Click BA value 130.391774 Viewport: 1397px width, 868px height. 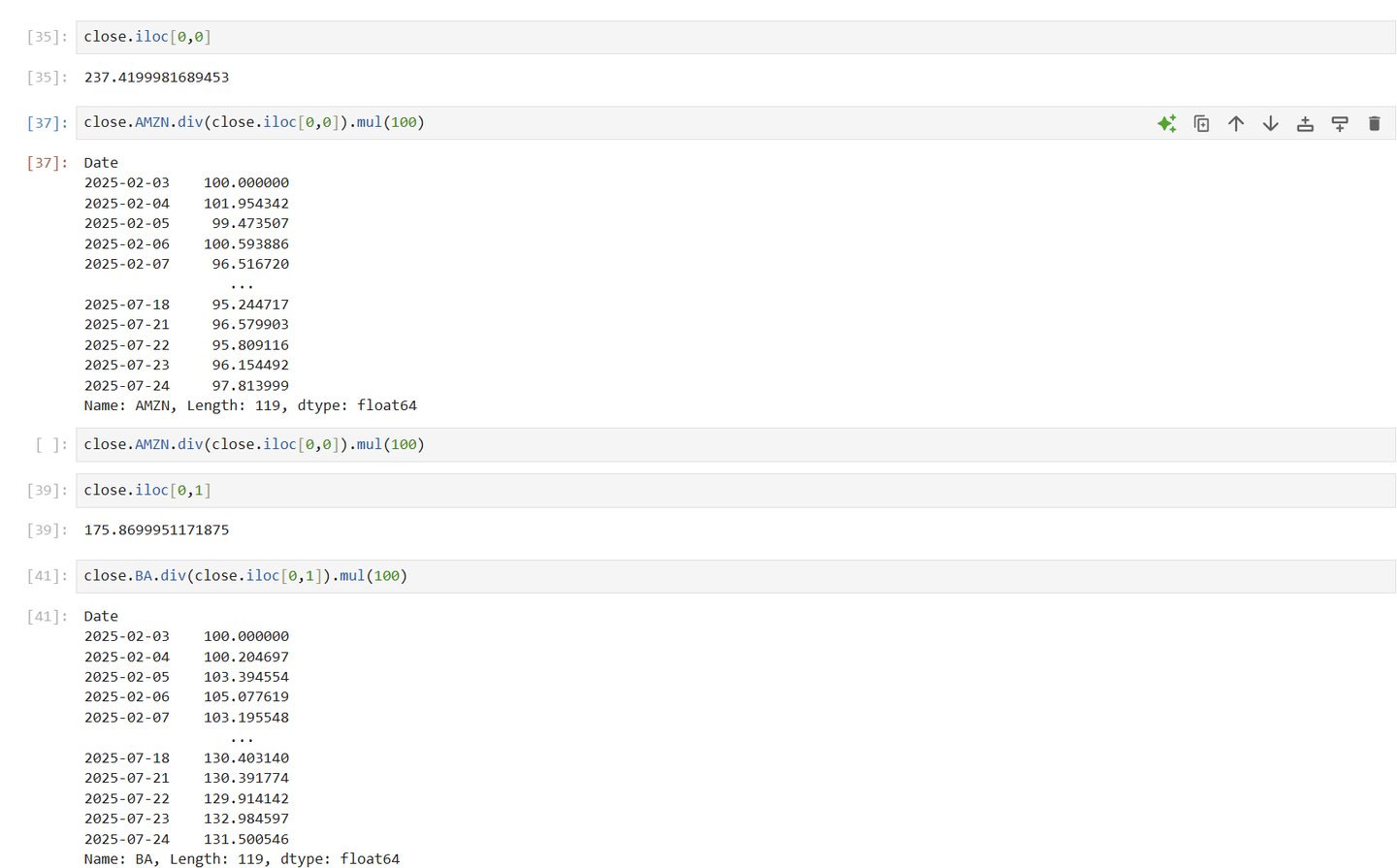tap(246, 779)
